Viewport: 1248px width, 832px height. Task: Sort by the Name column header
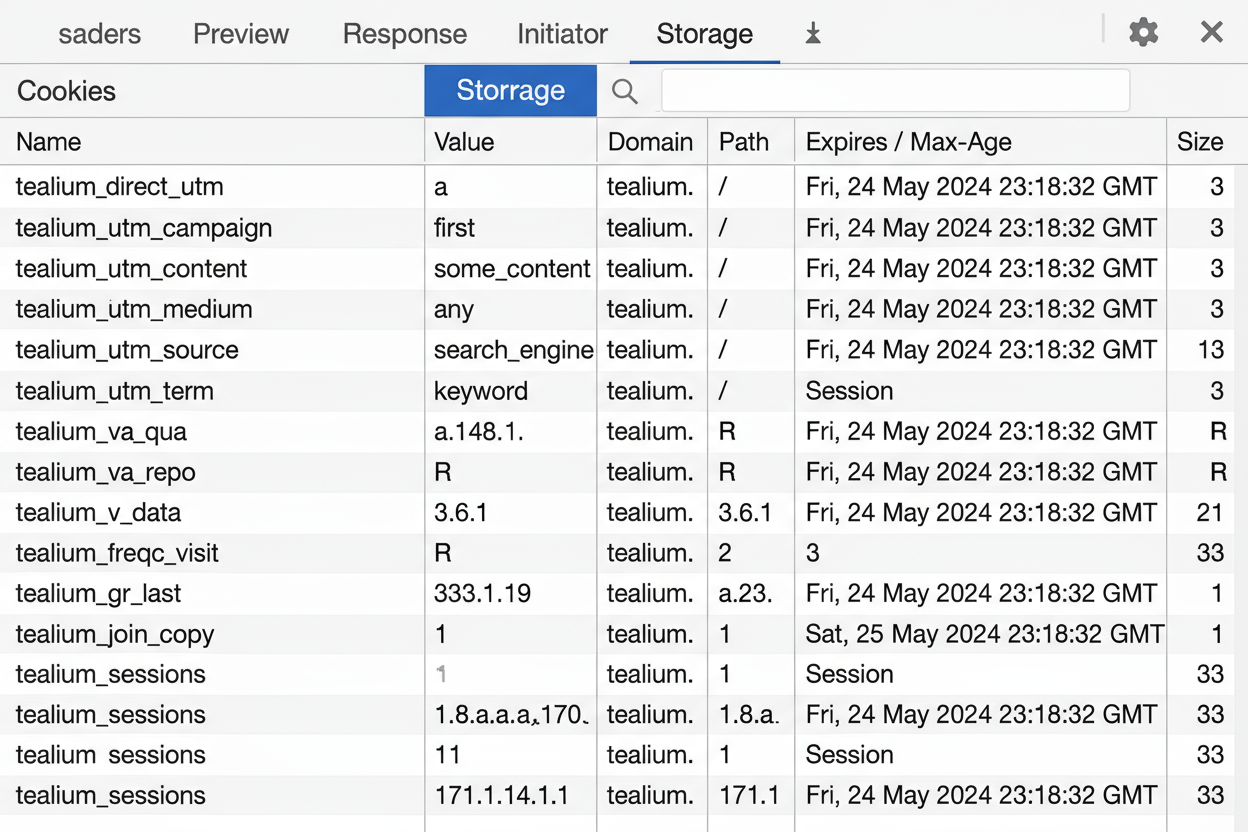49,142
